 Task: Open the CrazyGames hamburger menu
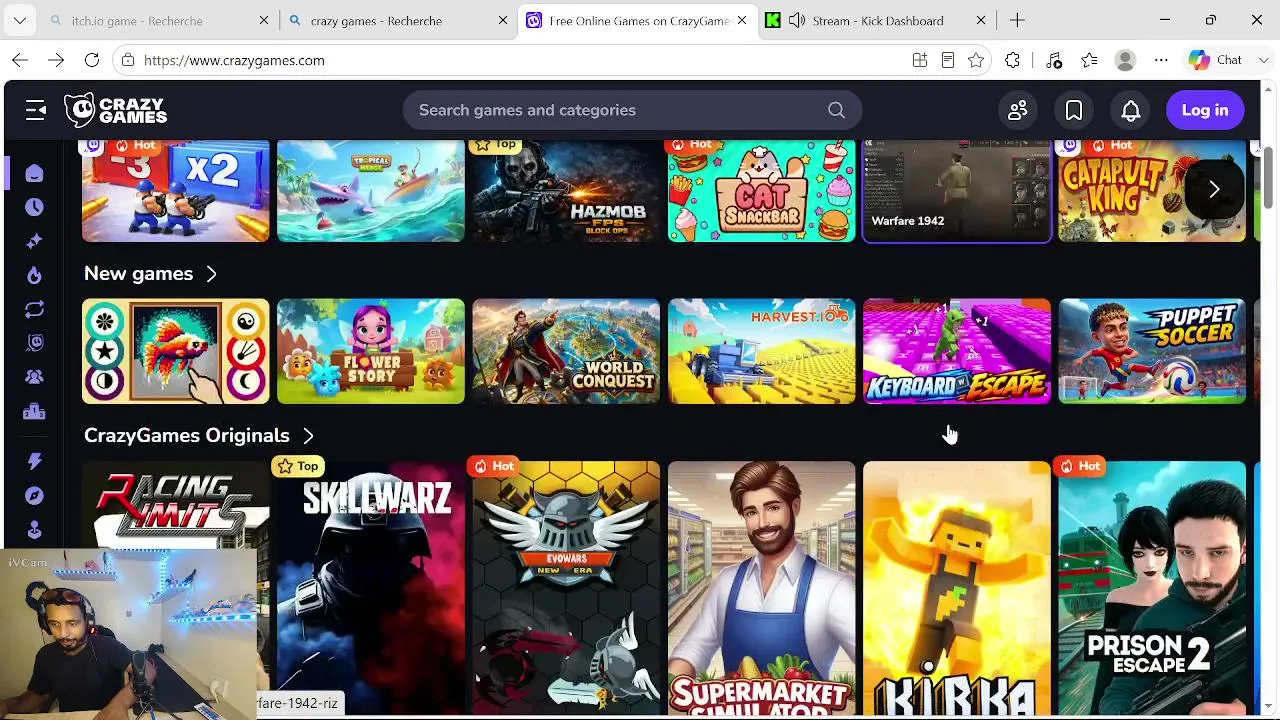tap(36, 110)
